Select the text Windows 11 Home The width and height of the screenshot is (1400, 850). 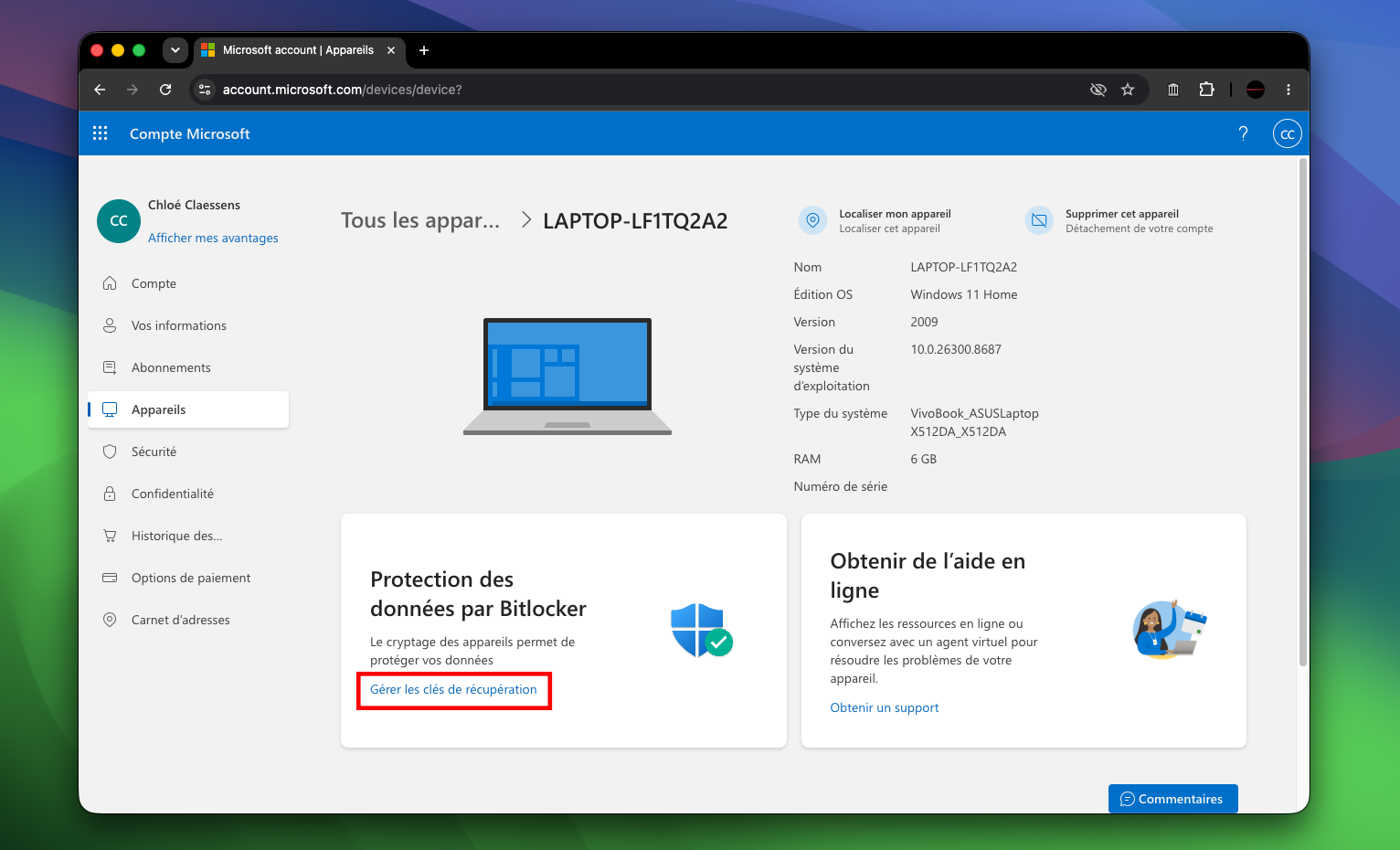pyautogui.click(x=963, y=294)
